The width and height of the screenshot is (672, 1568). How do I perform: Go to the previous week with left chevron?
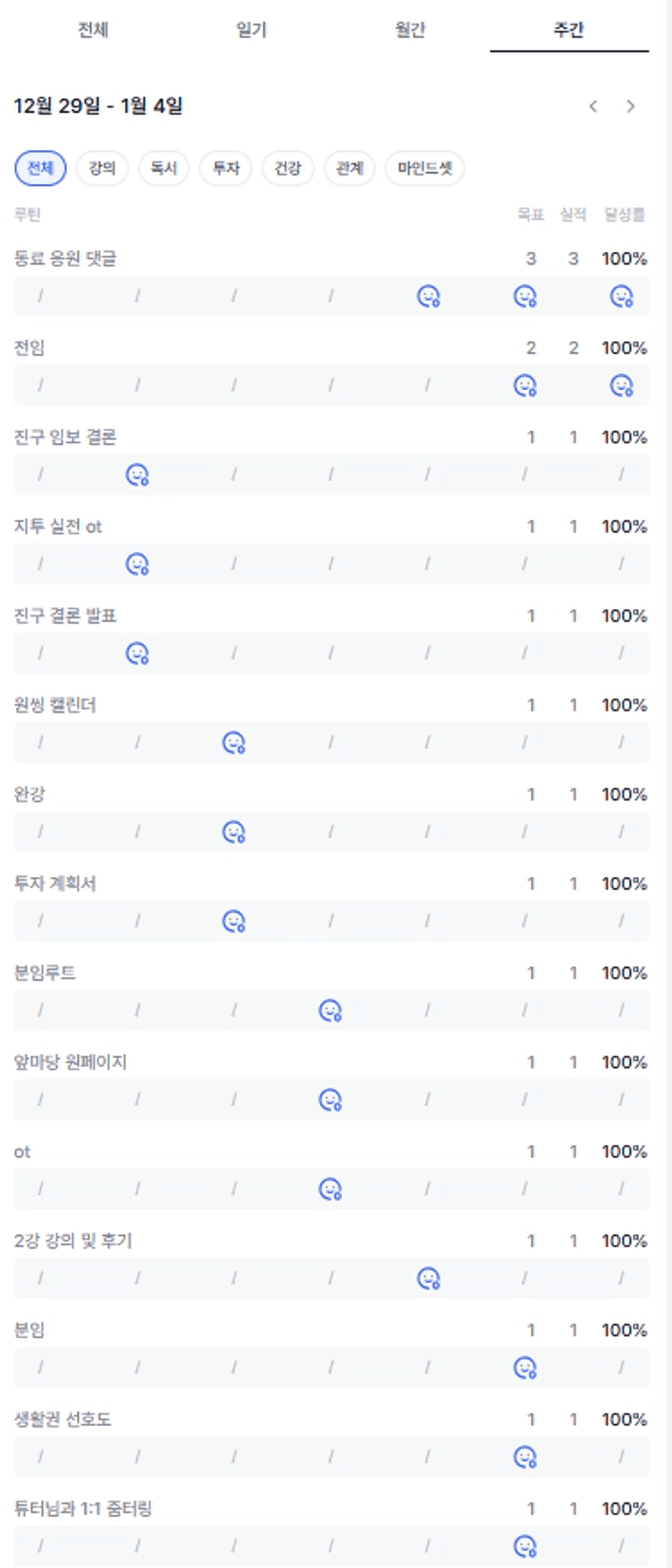click(594, 106)
